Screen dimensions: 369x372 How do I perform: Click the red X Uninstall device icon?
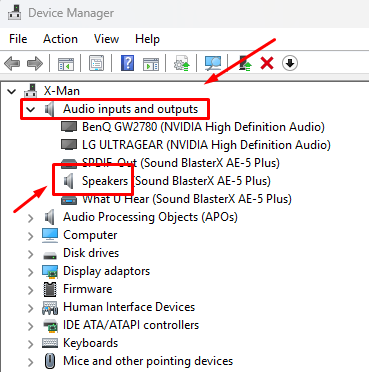(267, 63)
